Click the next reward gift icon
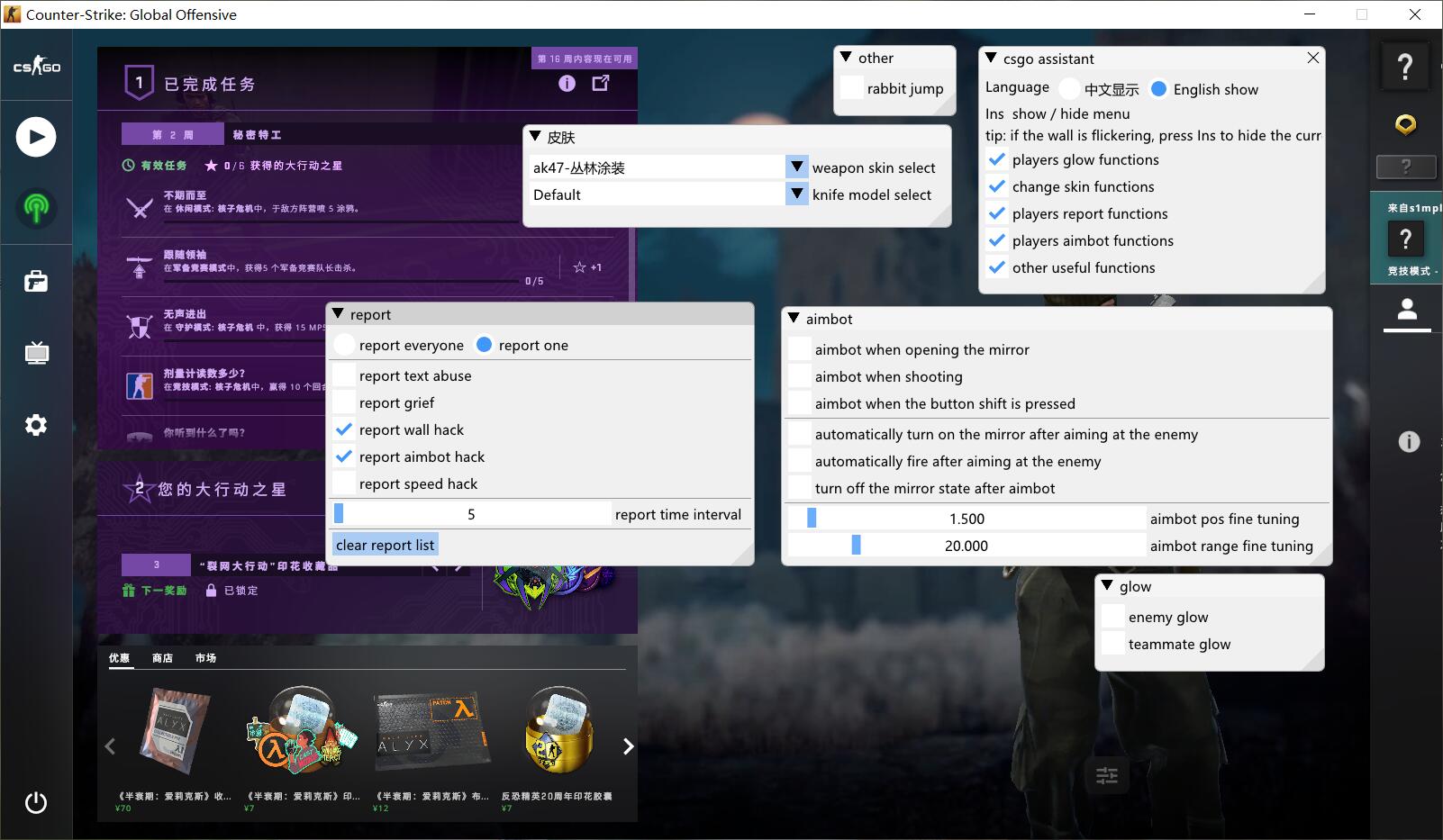 point(129,591)
